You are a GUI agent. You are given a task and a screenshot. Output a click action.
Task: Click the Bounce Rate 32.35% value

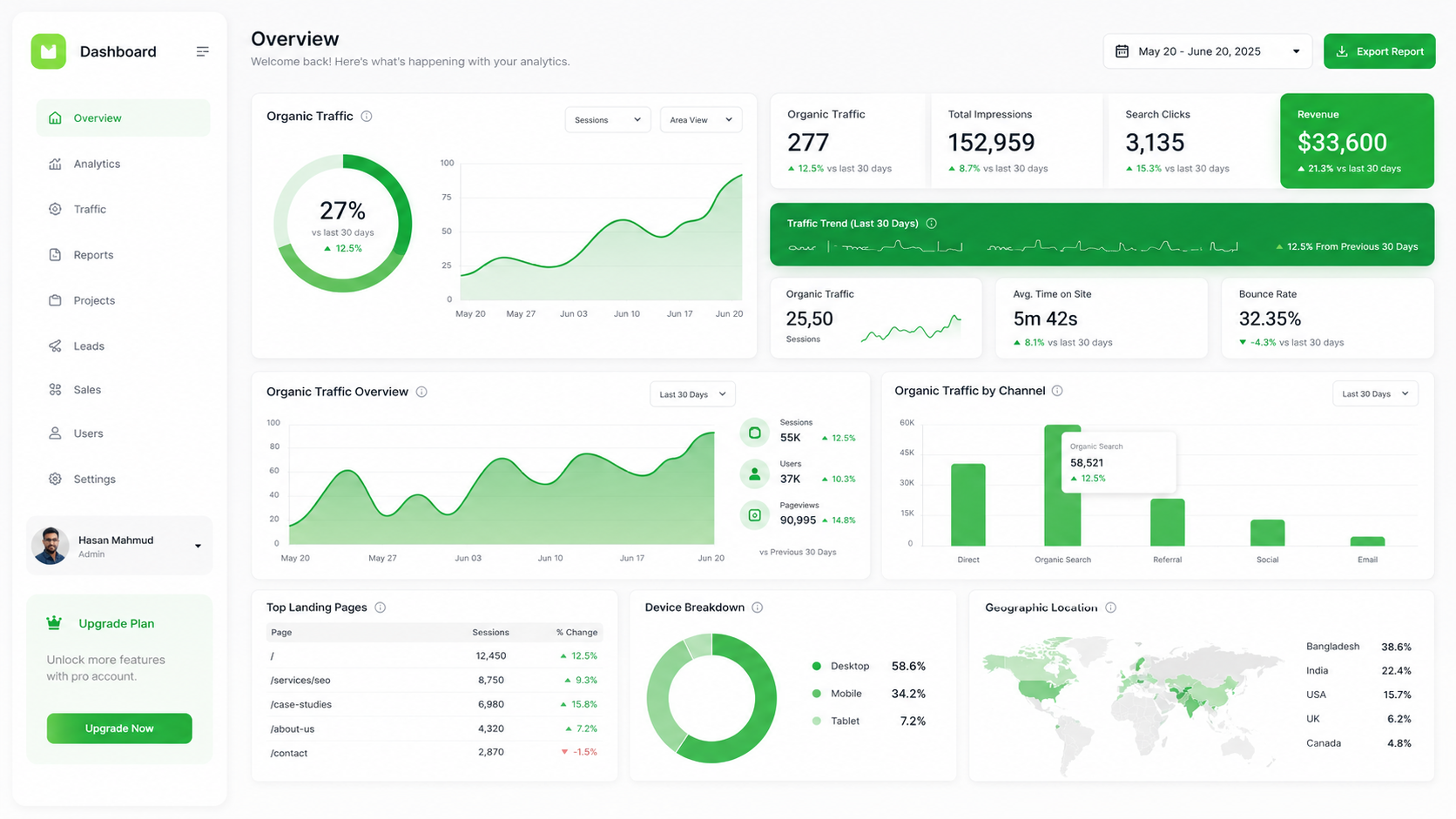coord(1270,319)
